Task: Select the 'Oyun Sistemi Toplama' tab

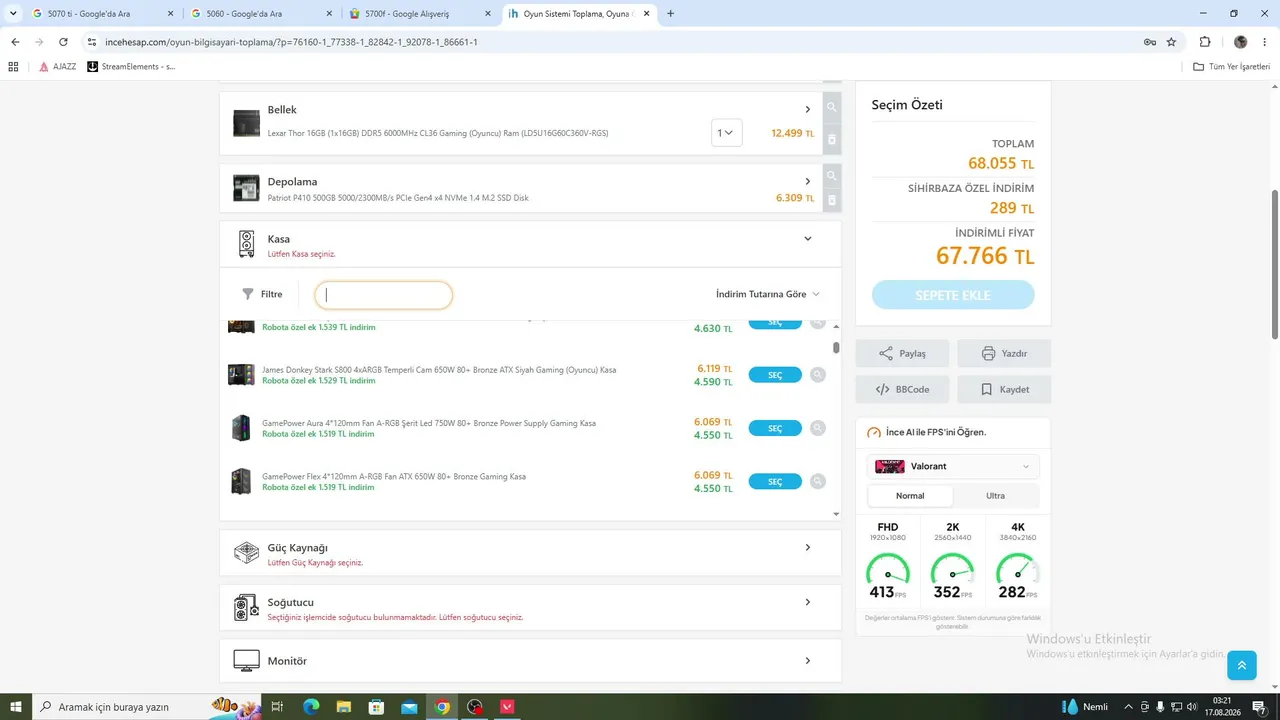Action: point(578,14)
